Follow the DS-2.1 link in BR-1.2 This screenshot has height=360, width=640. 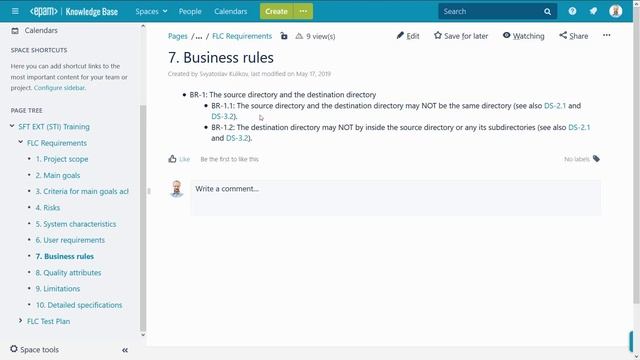(x=579, y=127)
